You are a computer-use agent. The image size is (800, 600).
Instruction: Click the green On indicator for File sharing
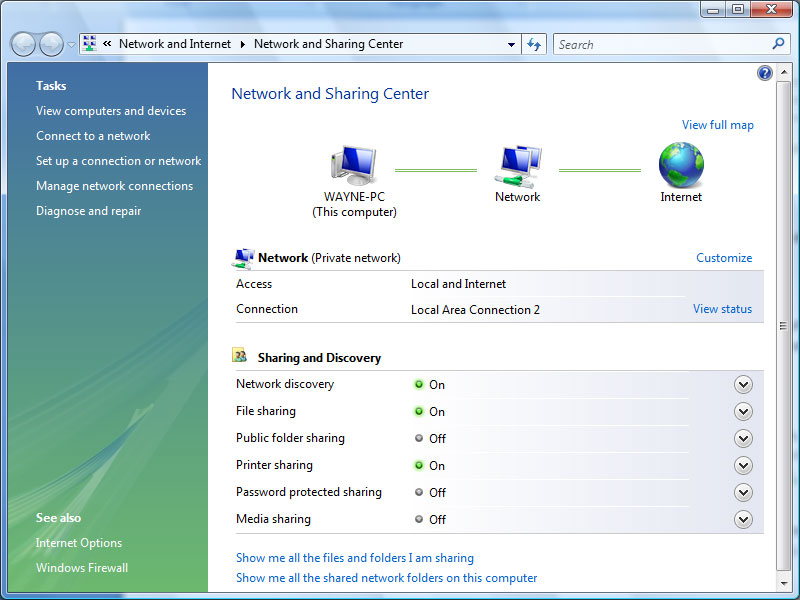[x=419, y=411]
